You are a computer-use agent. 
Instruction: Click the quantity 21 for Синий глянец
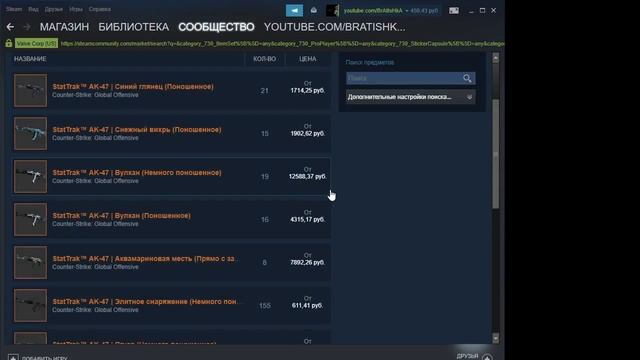point(264,91)
